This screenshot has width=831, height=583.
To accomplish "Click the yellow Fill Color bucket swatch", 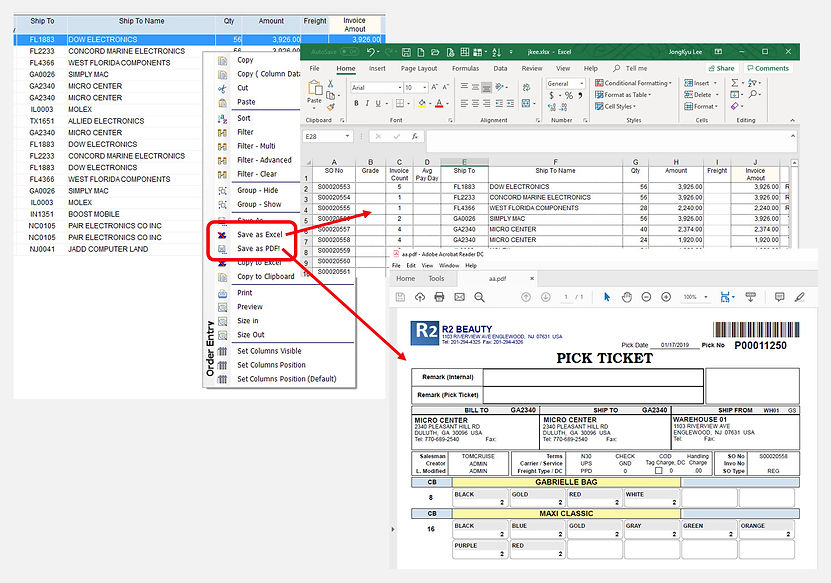I will coord(422,103).
